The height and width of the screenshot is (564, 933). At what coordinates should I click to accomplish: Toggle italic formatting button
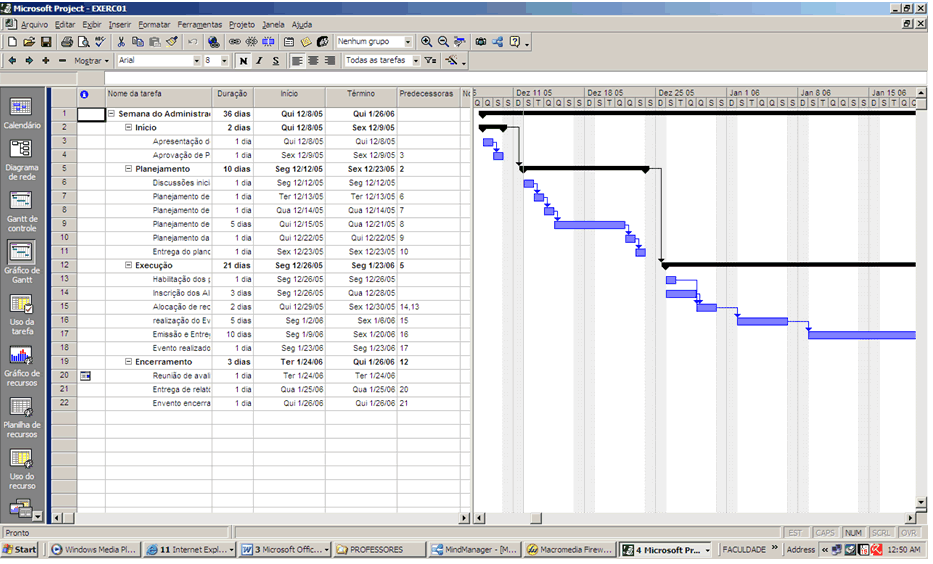click(x=259, y=61)
